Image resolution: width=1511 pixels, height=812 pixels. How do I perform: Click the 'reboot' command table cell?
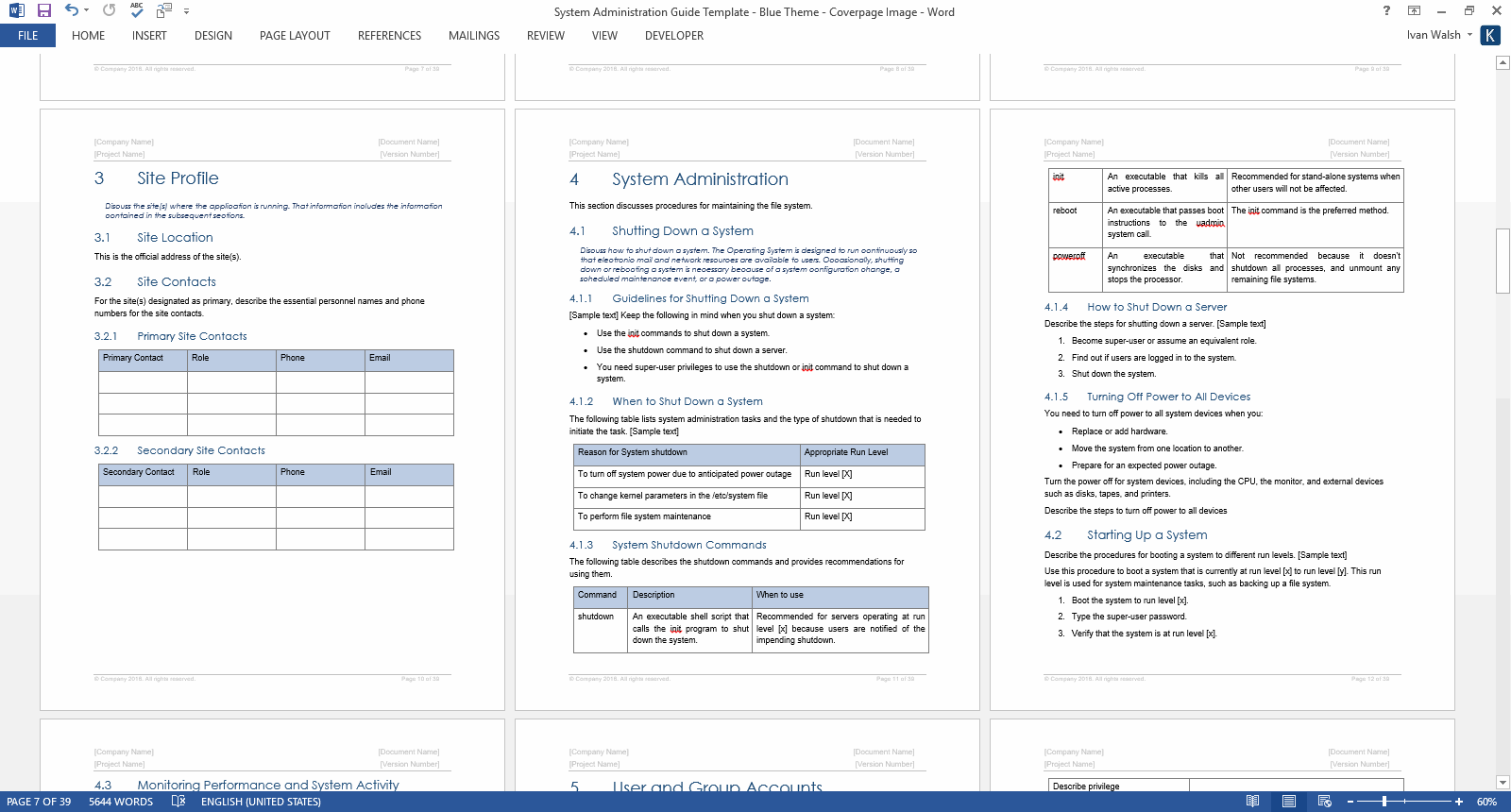tap(1076, 223)
